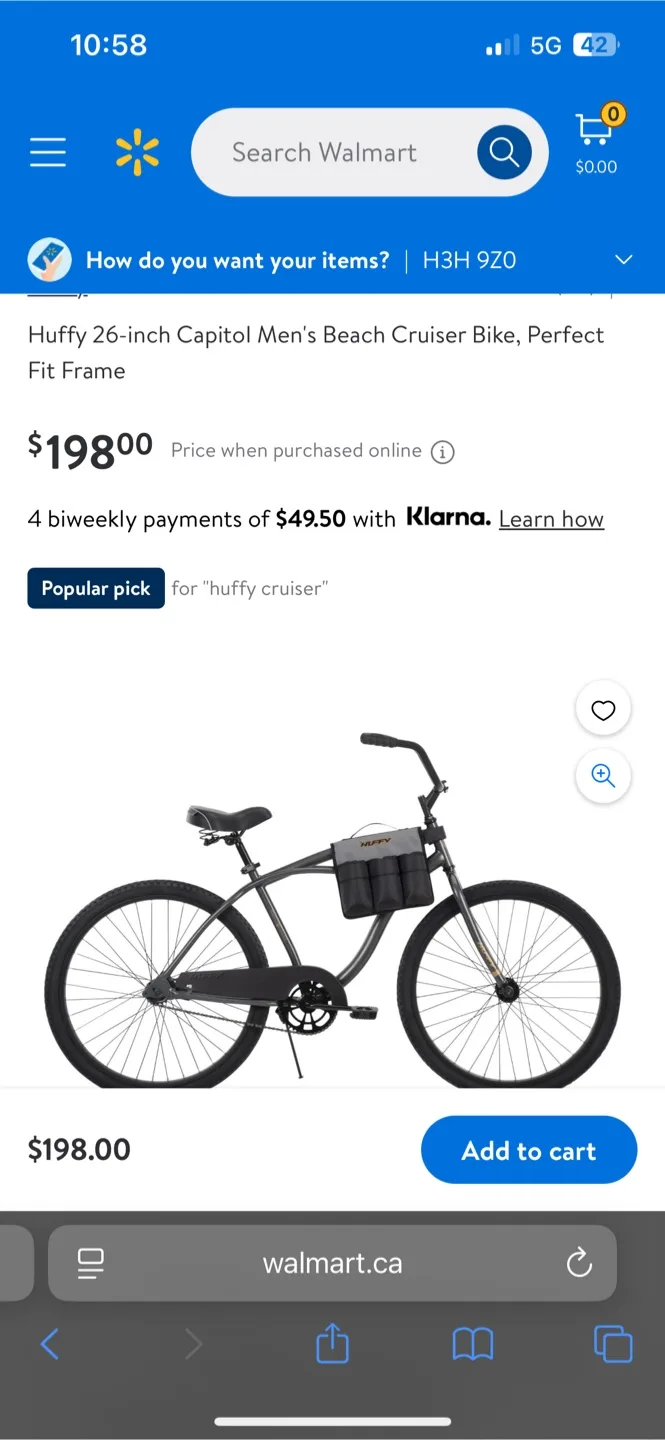Image resolution: width=665 pixels, height=1440 pixels.
Task: Add the Huffy bike to cart
Action: tap(529, 1150)
